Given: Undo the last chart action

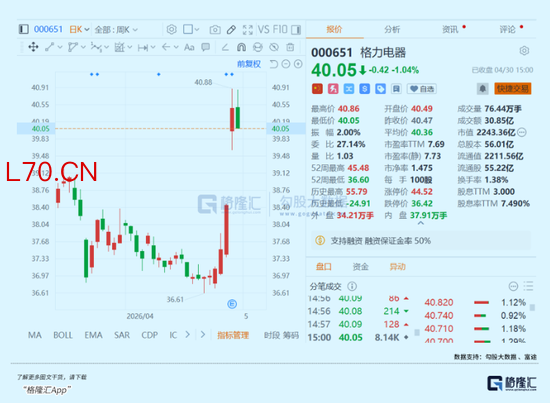Looking at the screenshot, I should point(274,64).
